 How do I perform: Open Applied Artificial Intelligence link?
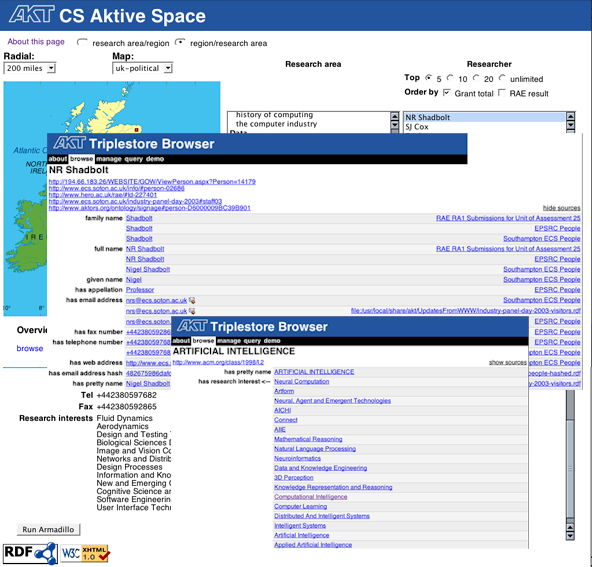(x=313, y=545)
